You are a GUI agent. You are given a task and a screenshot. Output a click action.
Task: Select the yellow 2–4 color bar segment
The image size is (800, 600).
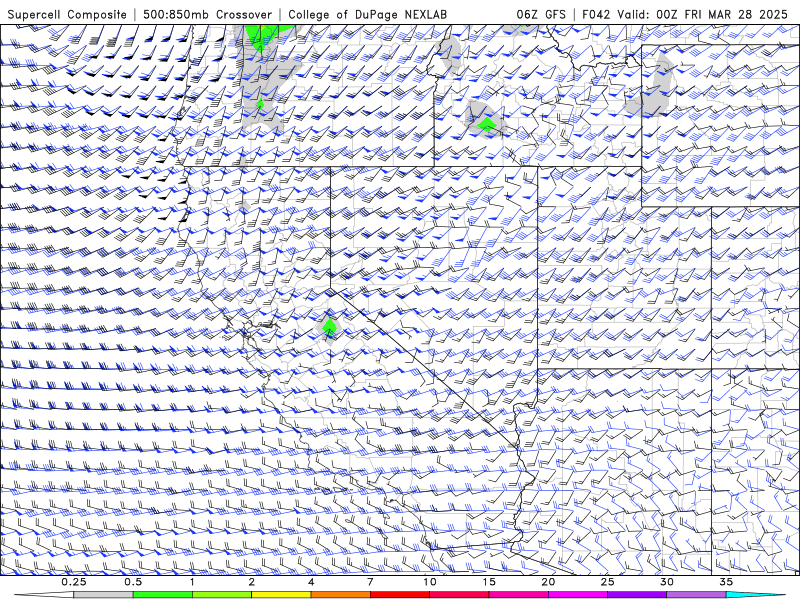(x=281, y=595)
